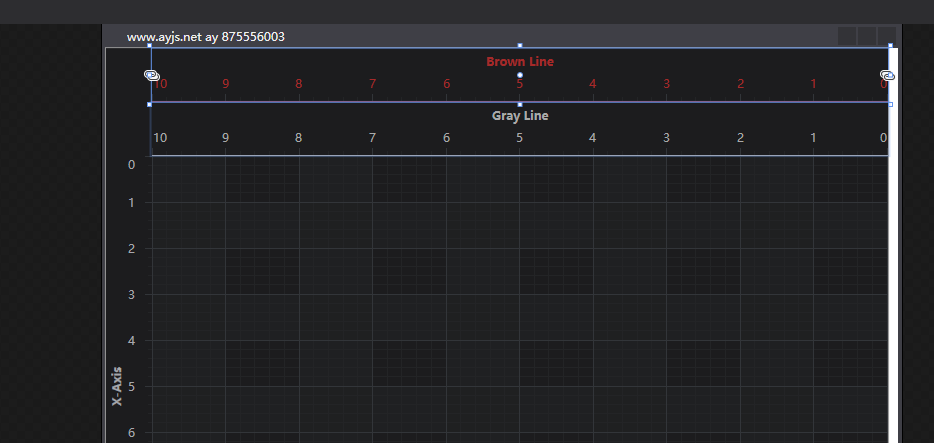Click gray tick label 7 on Gray Line

pos(372,138)
